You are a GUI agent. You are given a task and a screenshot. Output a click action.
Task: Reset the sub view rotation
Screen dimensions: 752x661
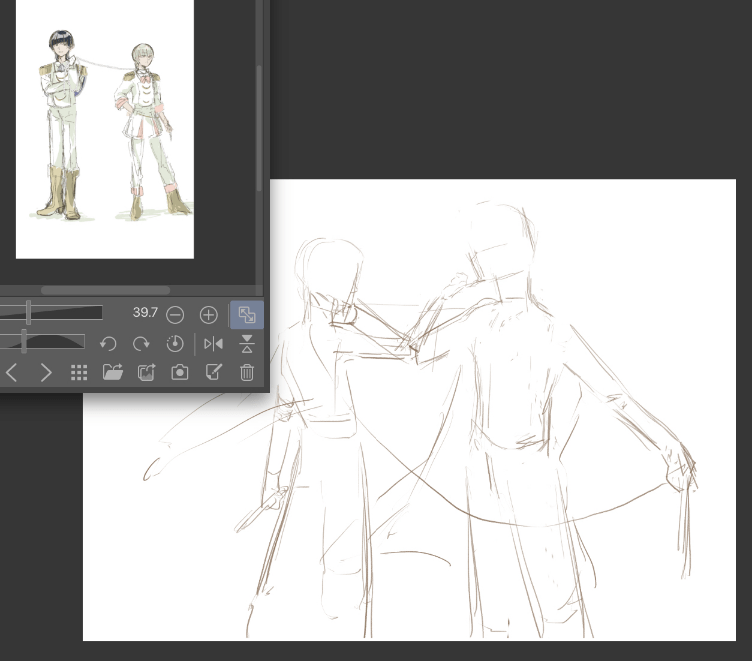tap(175, 344)
